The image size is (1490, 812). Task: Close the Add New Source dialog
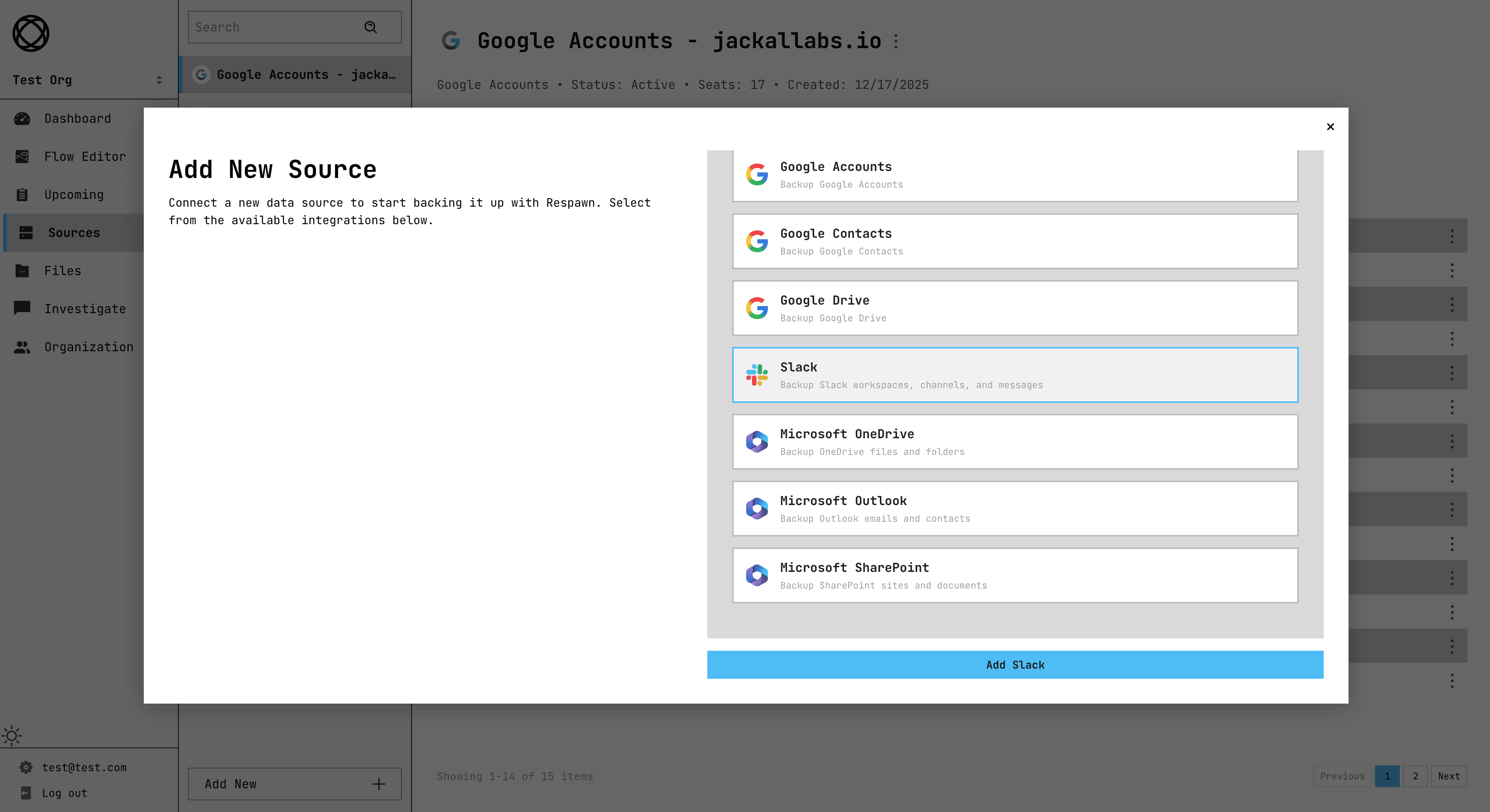[1330, 127]
